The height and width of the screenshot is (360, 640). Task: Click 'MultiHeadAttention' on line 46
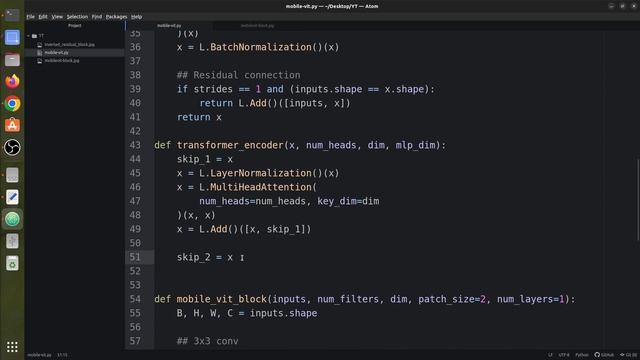(x=261, y=187)
